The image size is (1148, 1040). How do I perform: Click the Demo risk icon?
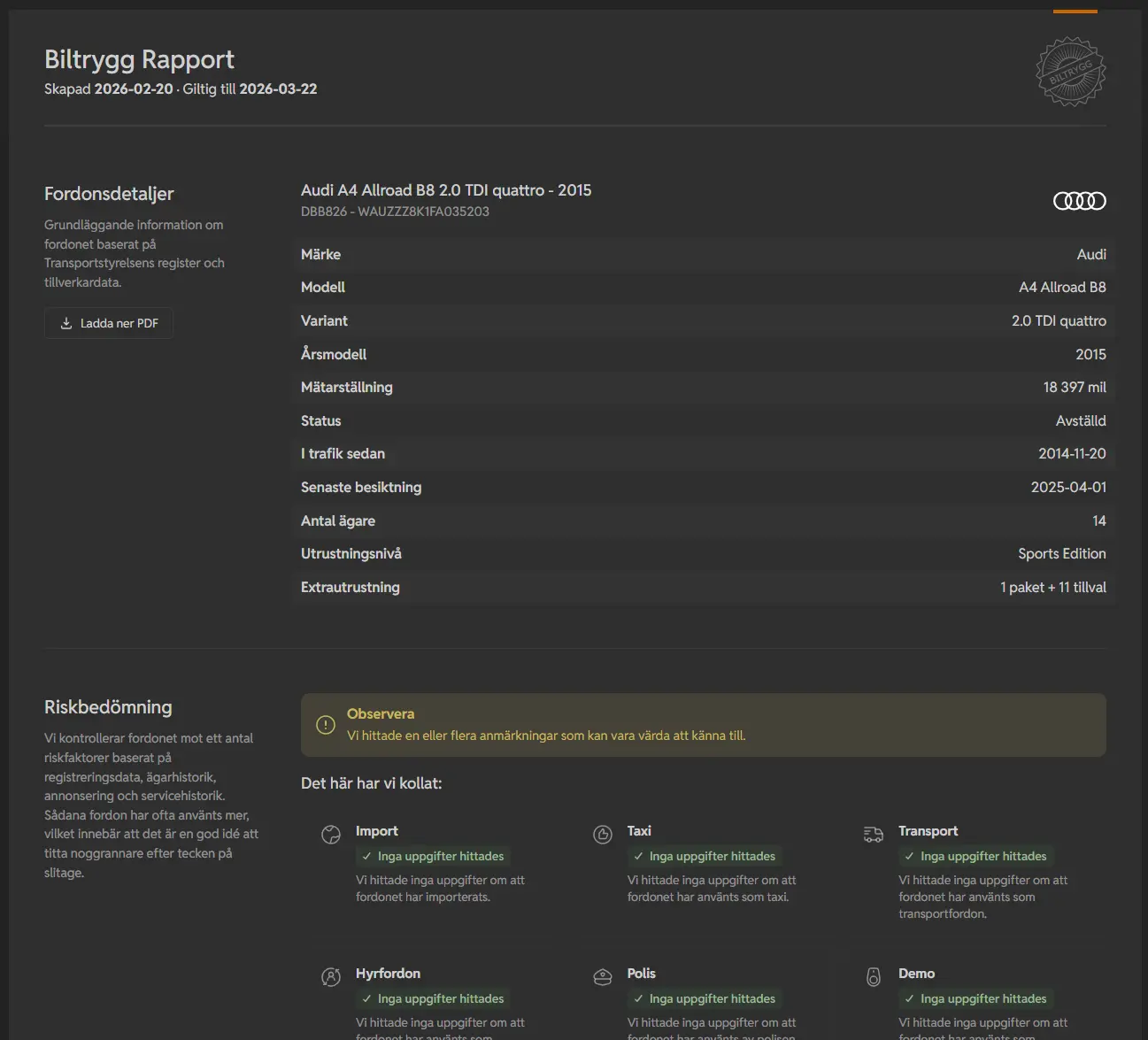874,977
